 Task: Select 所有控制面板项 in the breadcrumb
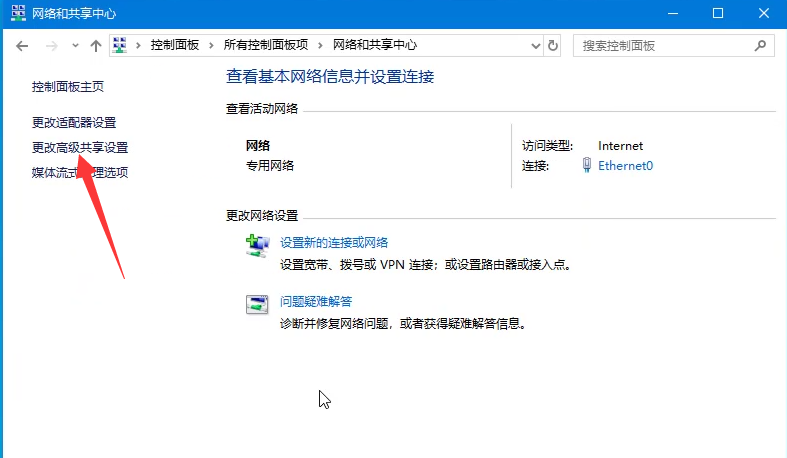(x=266, y=45)
